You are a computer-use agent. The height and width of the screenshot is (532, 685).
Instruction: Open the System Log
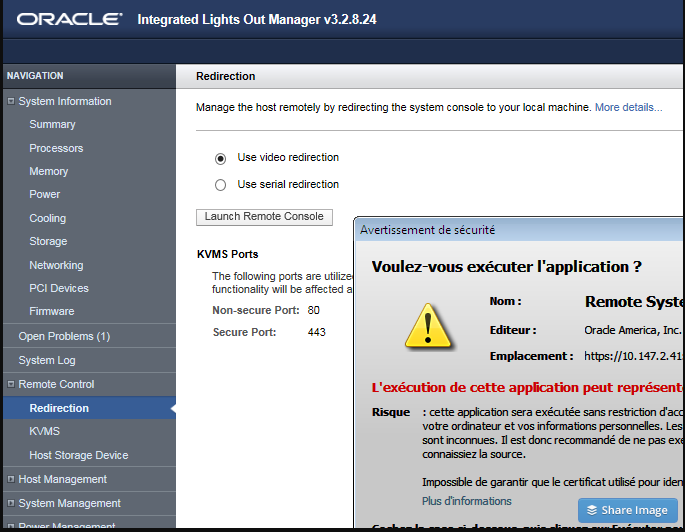47,360
